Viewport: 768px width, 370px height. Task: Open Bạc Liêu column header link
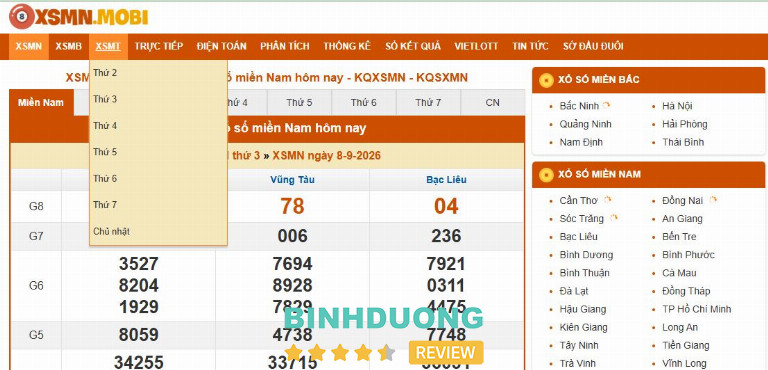[x=446, y=180]
